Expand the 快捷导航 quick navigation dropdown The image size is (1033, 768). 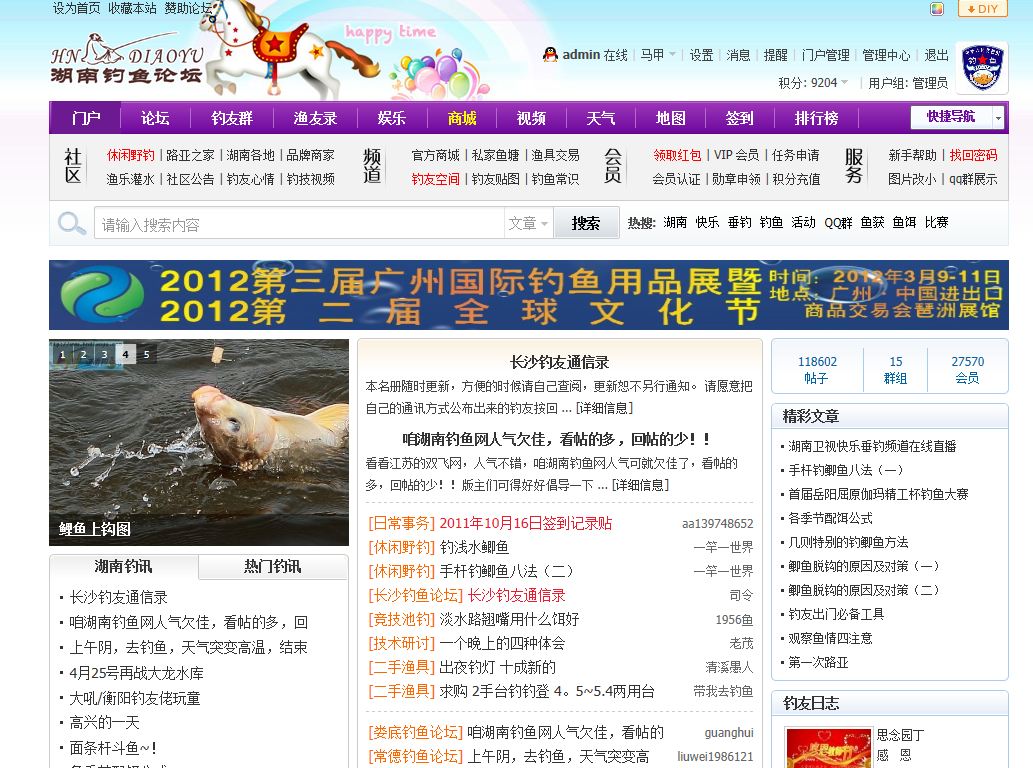point(957,117)
